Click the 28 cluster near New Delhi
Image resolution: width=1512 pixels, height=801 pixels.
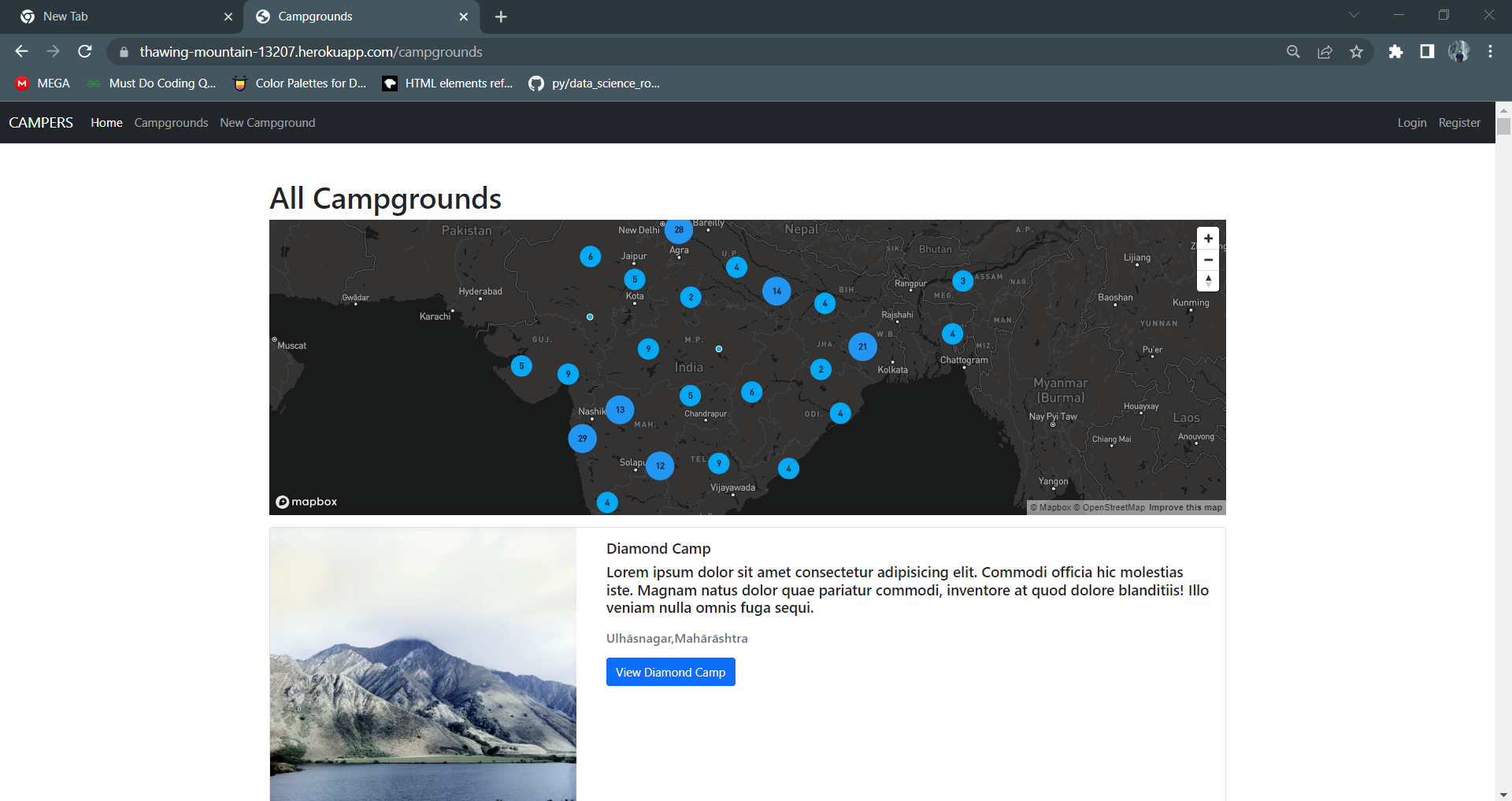point(679,230)
